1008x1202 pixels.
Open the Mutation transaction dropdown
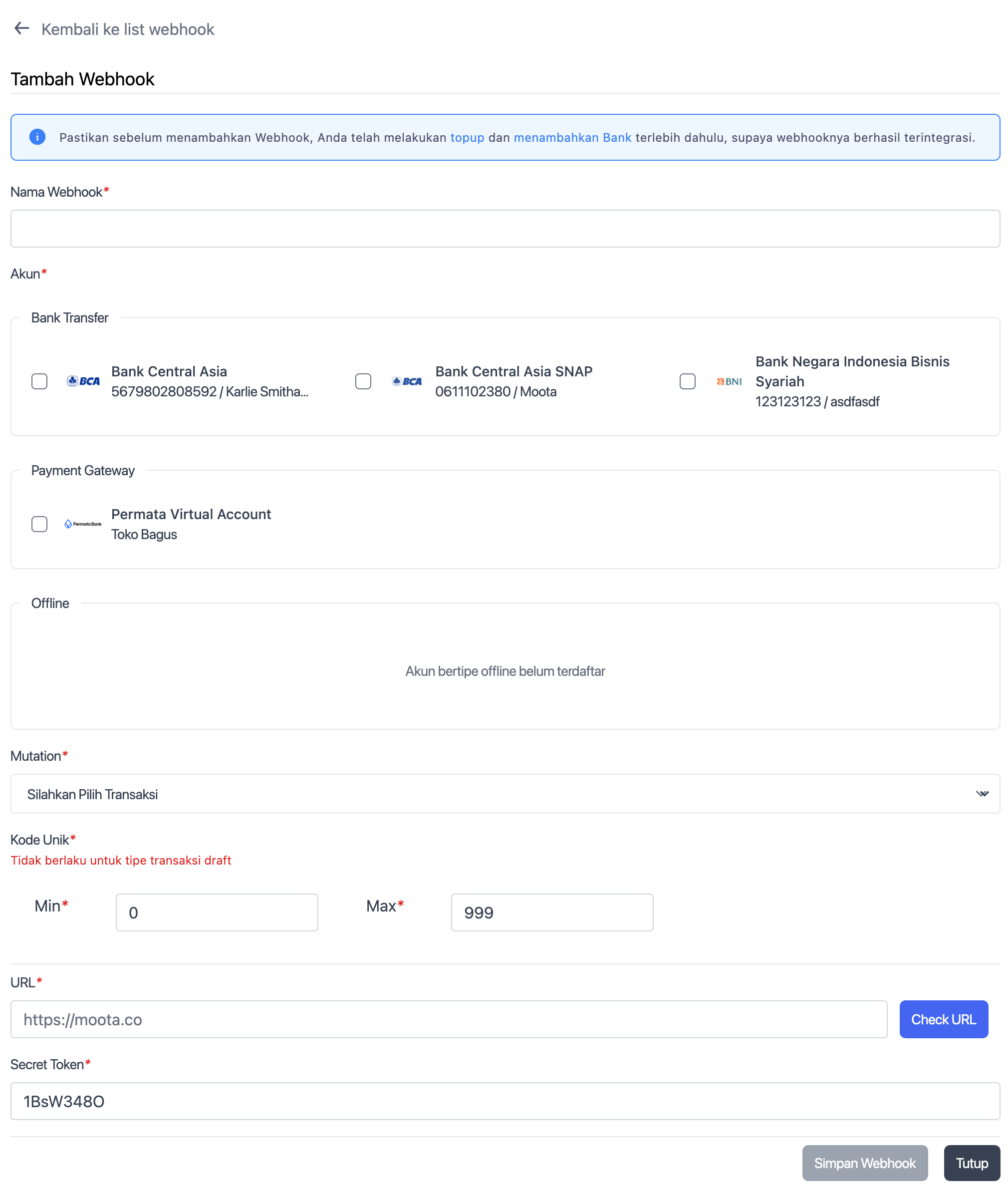[504, 793]
